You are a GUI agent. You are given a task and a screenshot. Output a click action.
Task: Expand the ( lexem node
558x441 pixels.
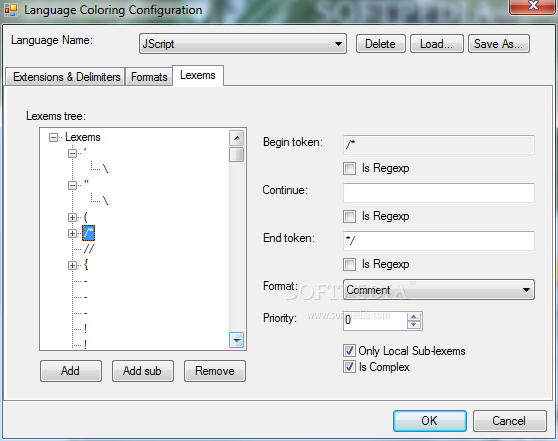72,217
